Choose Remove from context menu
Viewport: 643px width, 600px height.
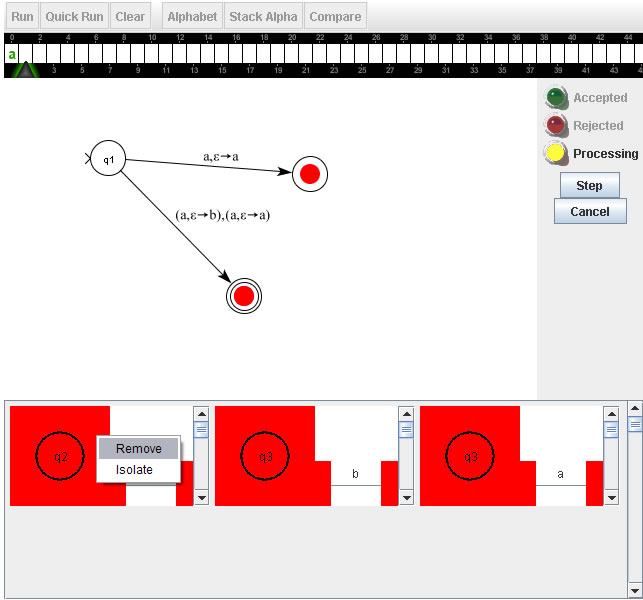coord(138,449)
